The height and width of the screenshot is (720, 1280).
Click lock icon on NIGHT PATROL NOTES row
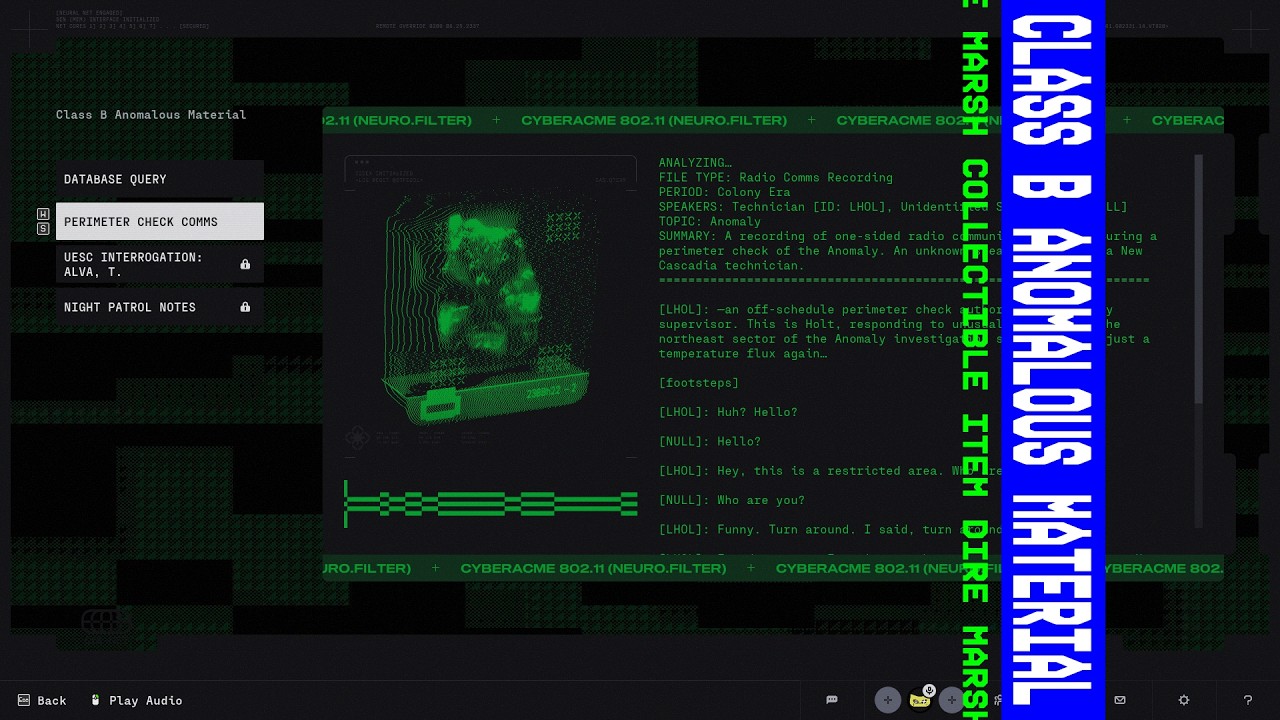(245, 307)
